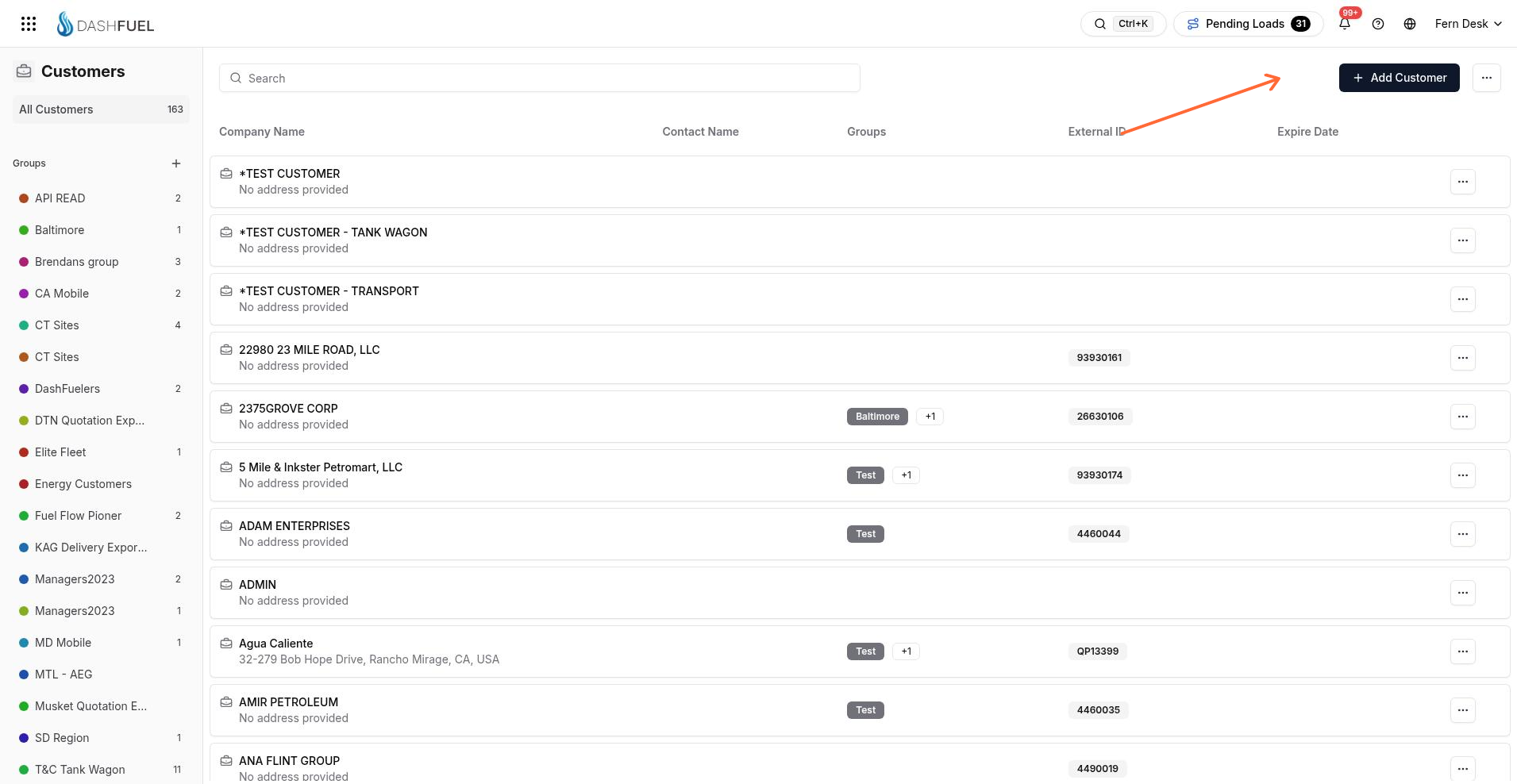The width and height of the screenshot is (1517, 784).
Task: Click Test tag on ADAM ENTERPRISES row
Action: [865, 534]
